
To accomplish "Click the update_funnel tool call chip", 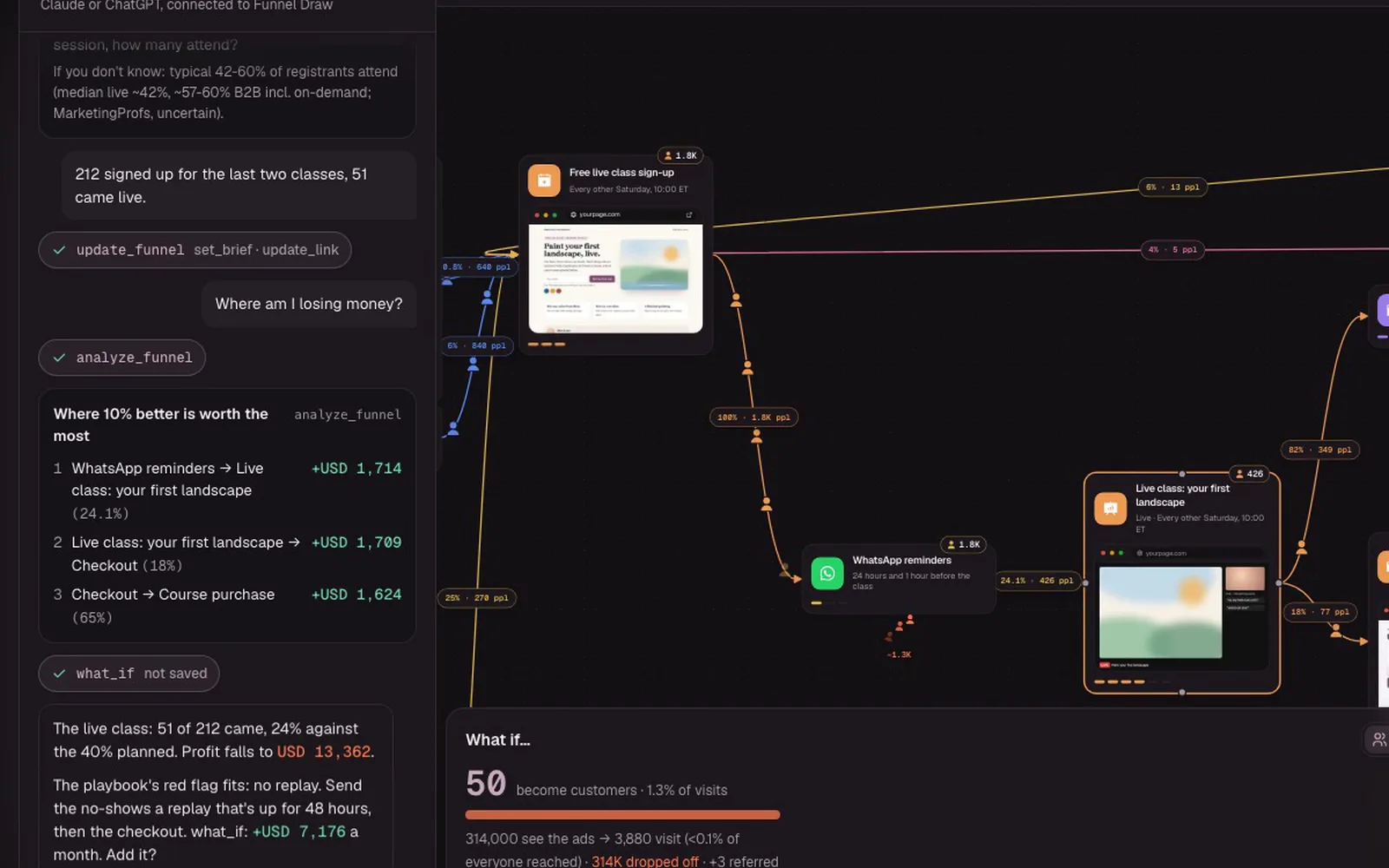I will (x=195, y=250).
